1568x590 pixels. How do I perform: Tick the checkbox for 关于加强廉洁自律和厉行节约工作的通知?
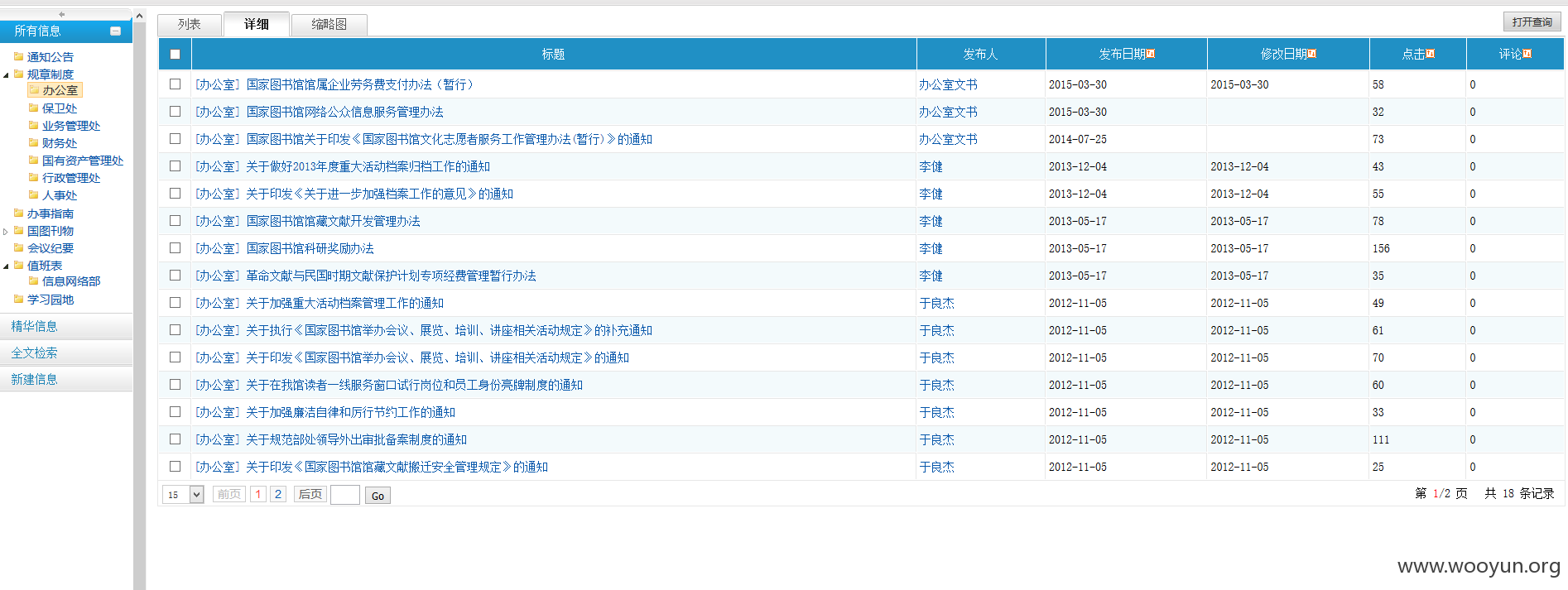[175, 411]
